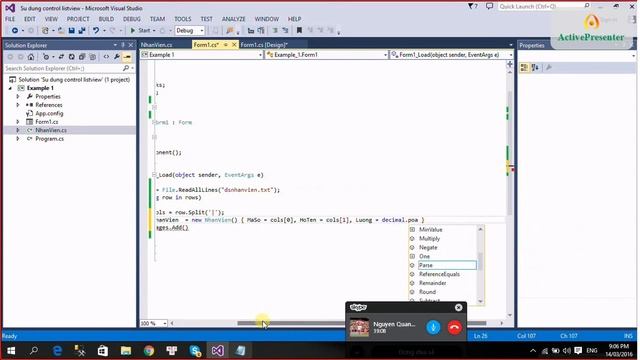Toggle auto-hide pin on Solution Explorer panel
640x360 pixels.
click(123, 45)
